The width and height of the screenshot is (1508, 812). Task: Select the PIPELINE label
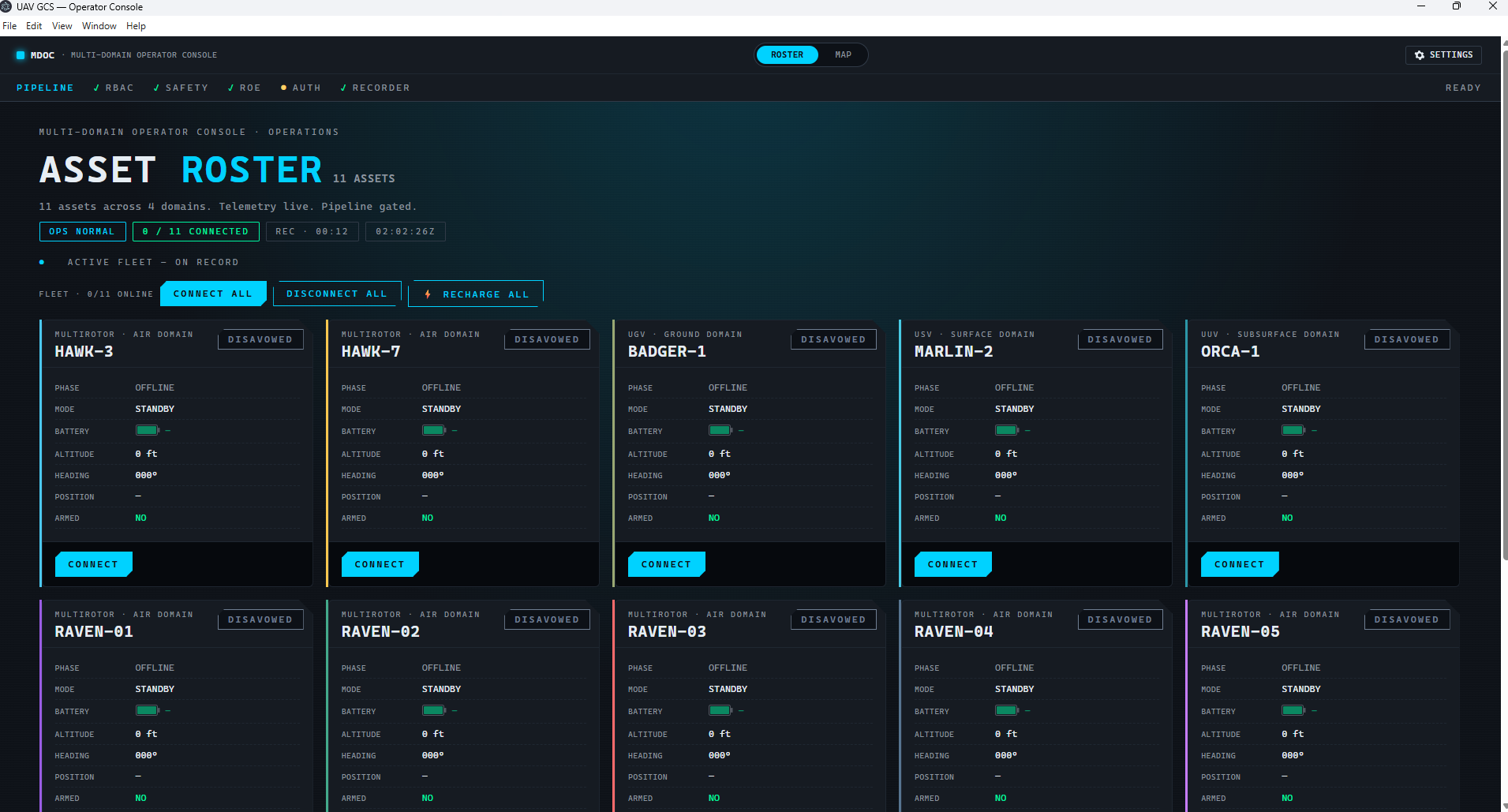click(x=45, y=88)
